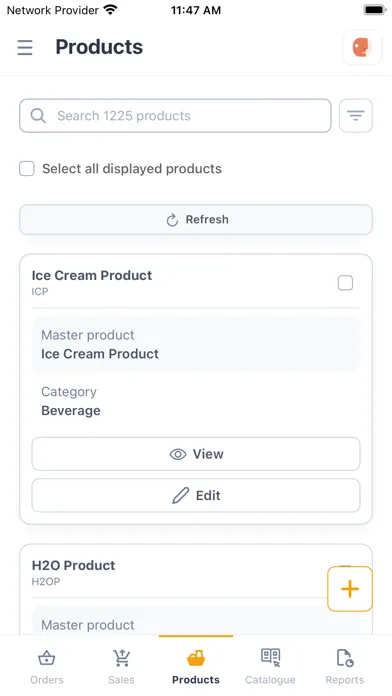Open the hamburger navigation menu
This screenshot has width=392, height=696.
[25, 47]
